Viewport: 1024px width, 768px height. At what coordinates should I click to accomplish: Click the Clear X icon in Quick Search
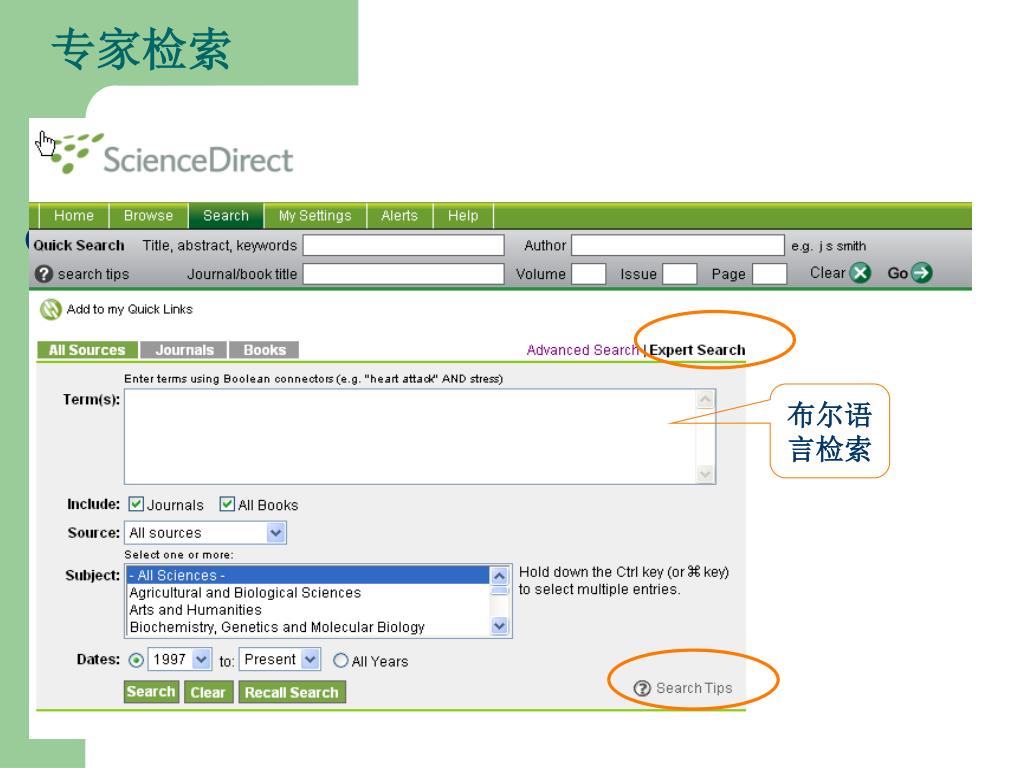[861, 272]
